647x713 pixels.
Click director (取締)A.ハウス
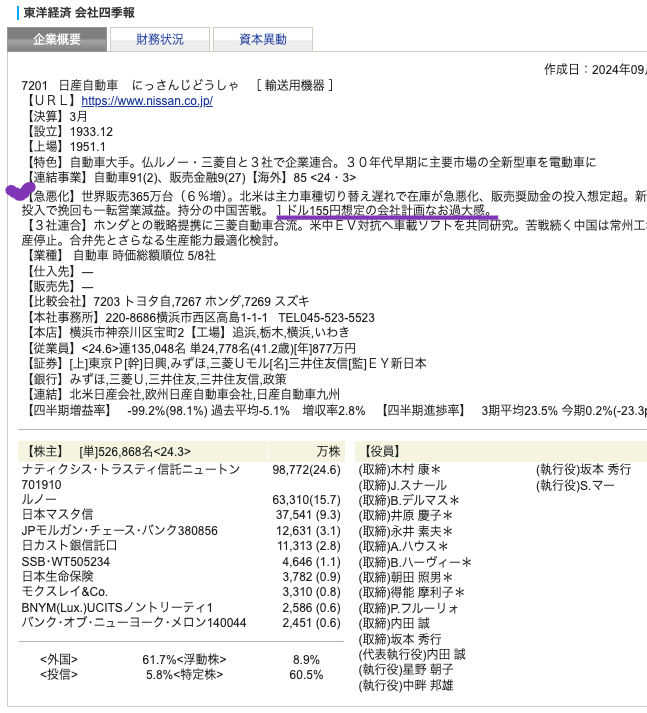pyautogui.click(x=403, y=546)
